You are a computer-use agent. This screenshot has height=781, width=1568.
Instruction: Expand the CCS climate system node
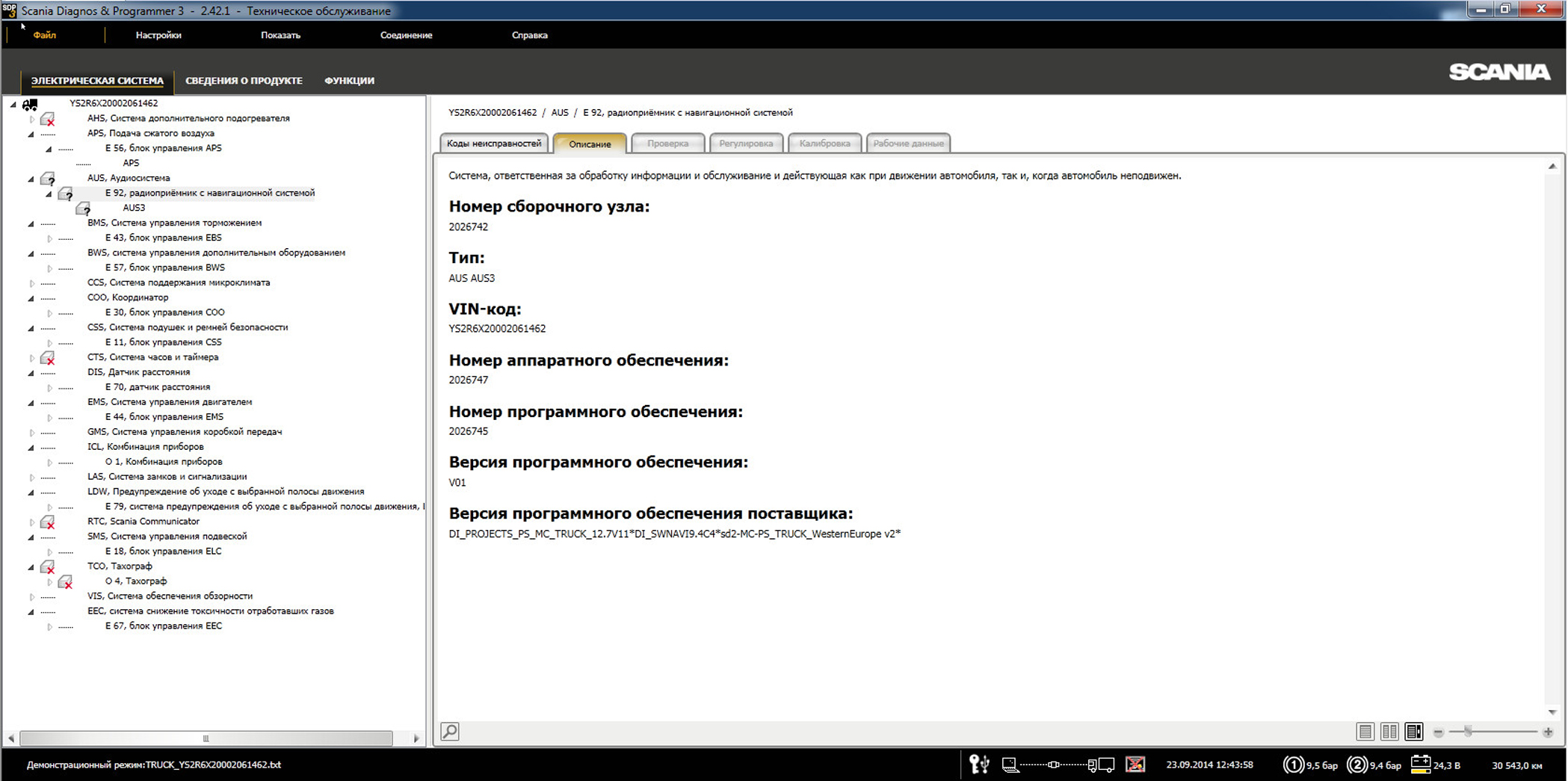(31, 283)
